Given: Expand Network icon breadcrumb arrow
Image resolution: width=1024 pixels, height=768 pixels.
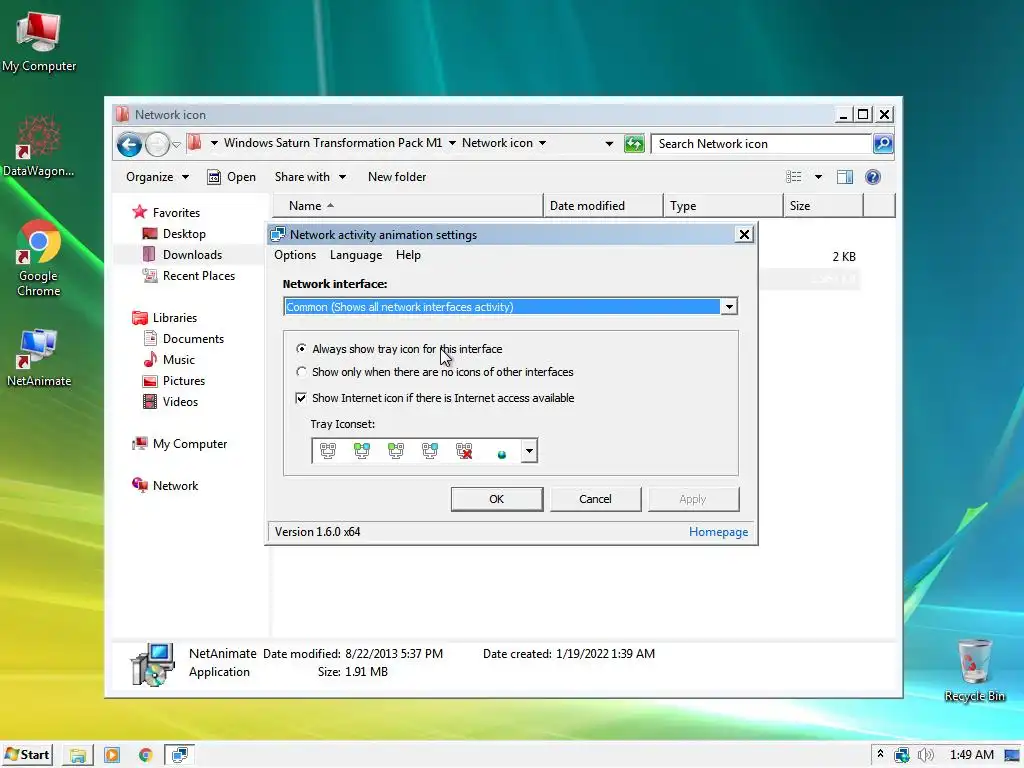Looking at the screenshot, I should pyautogui.click(x=542, y=143).
